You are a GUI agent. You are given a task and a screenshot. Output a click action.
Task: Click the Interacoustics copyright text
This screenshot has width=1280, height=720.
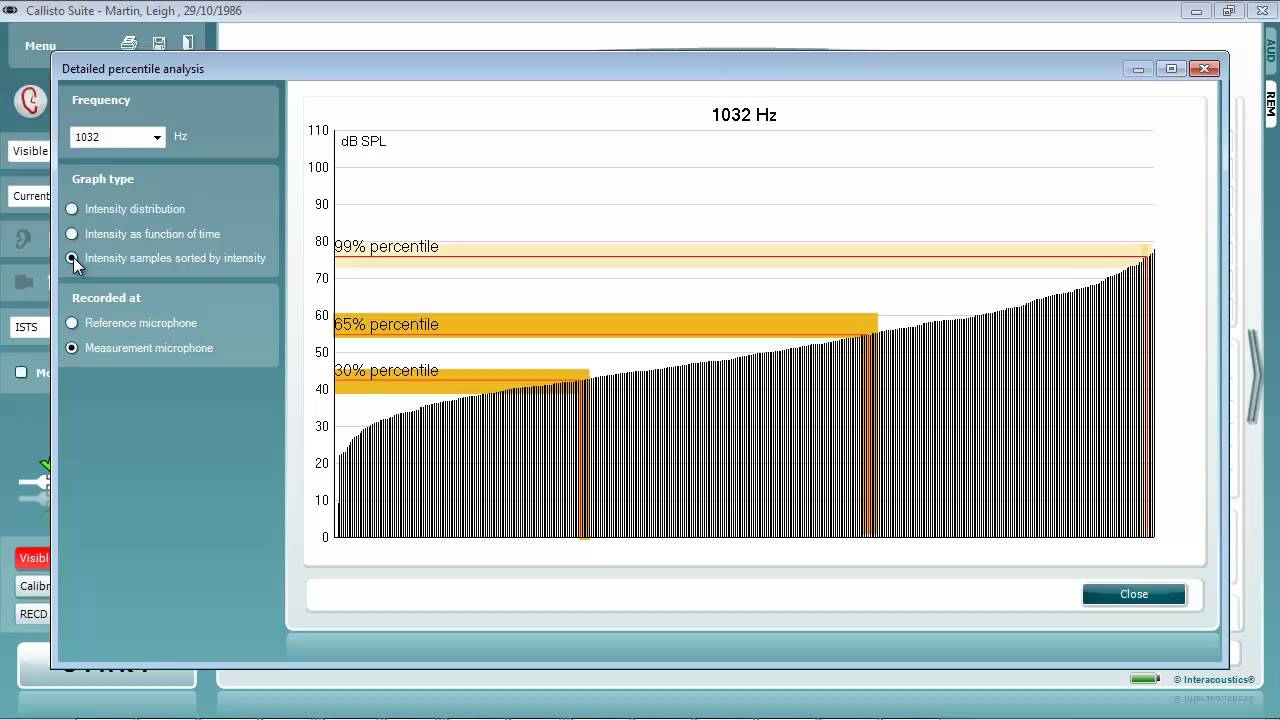coord(1214,680)
